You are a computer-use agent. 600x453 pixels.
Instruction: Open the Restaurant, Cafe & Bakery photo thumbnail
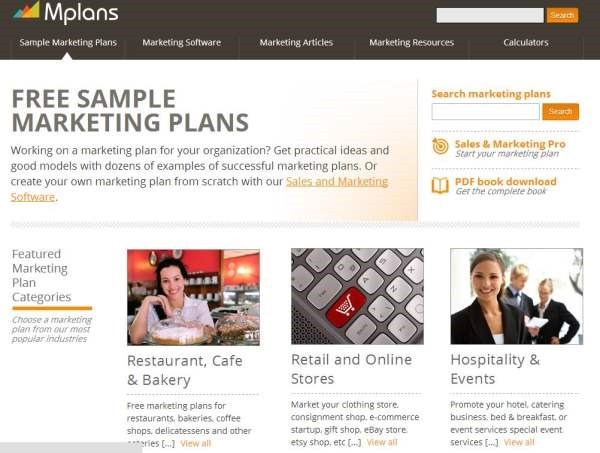(193, 297)
